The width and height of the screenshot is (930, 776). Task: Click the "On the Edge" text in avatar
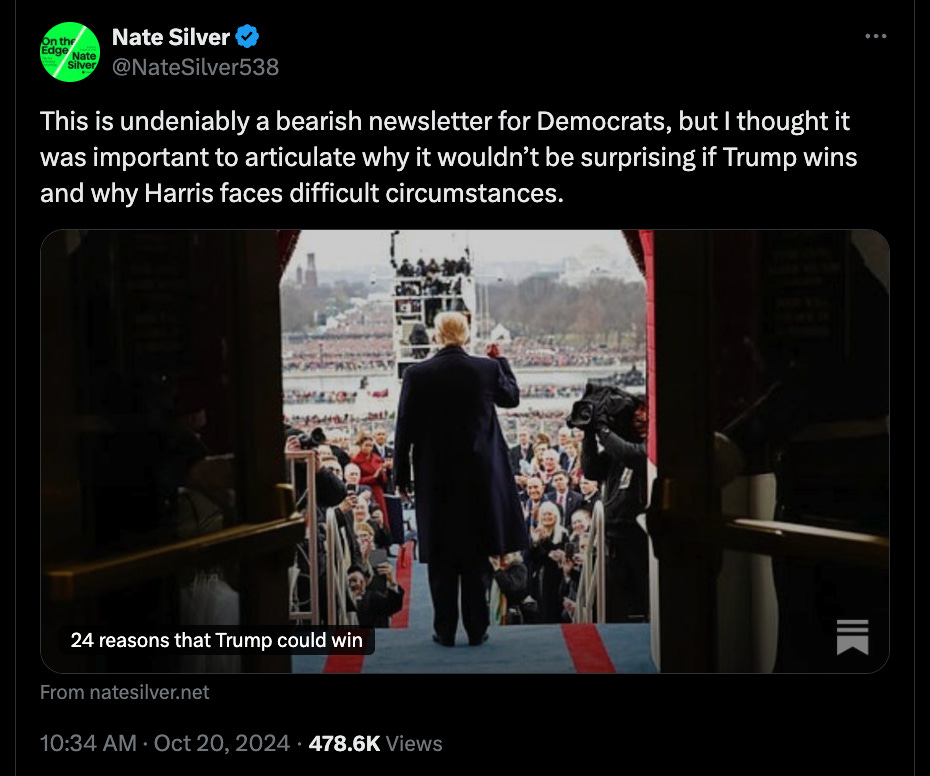[x=56, y=46]
